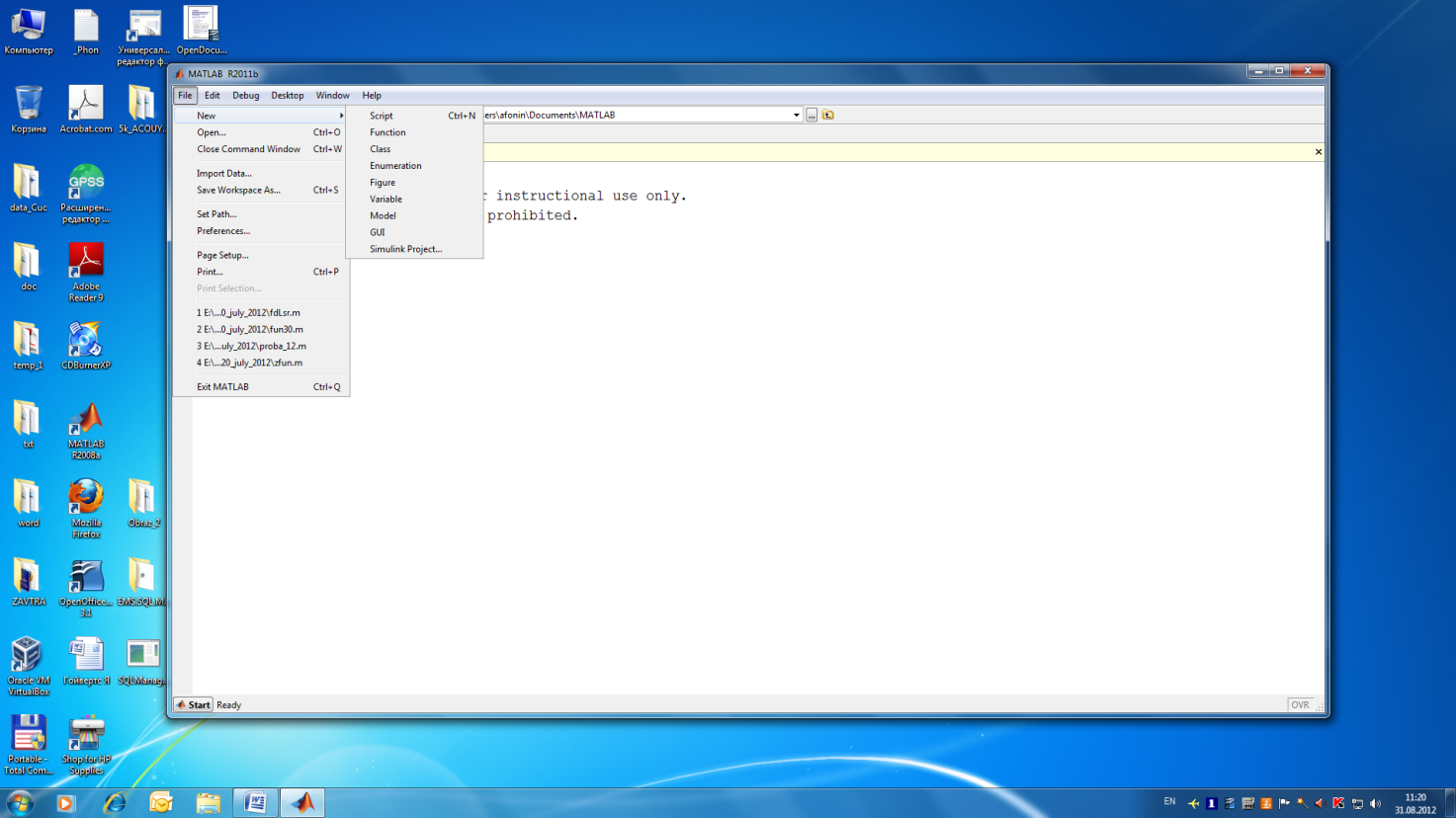1456x818 pixels.
Task: Click Preferences... in File menu
Action: tap(261, 230)
